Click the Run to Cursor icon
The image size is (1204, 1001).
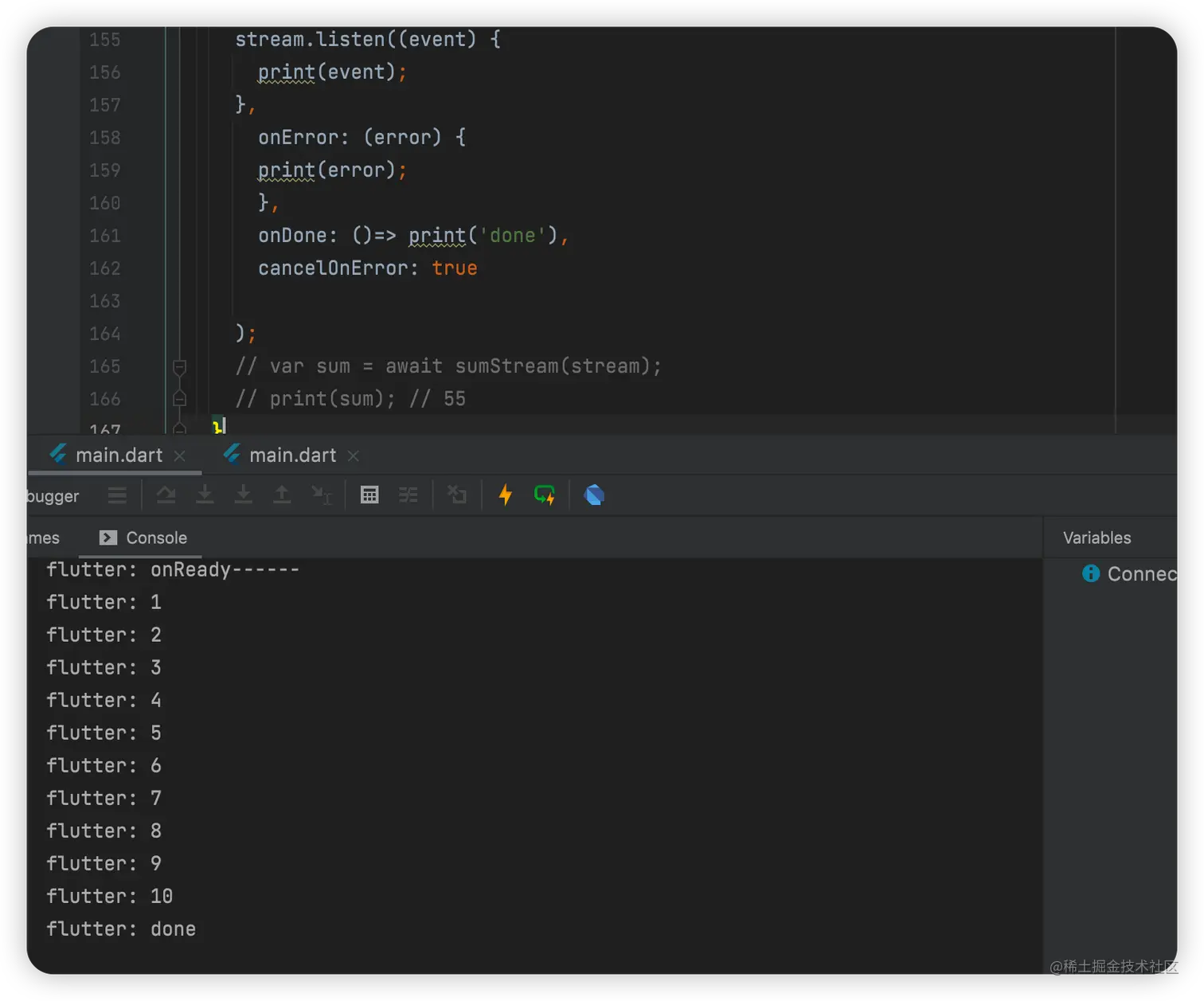(x=321, y=495)
